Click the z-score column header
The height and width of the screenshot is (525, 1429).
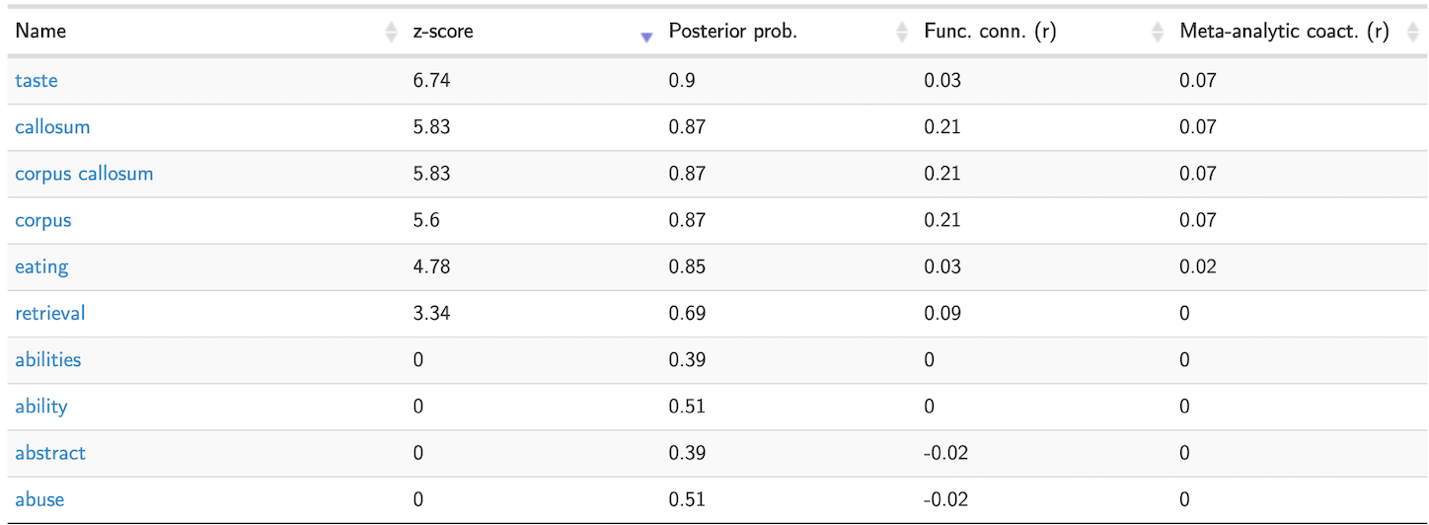[443, 31]
